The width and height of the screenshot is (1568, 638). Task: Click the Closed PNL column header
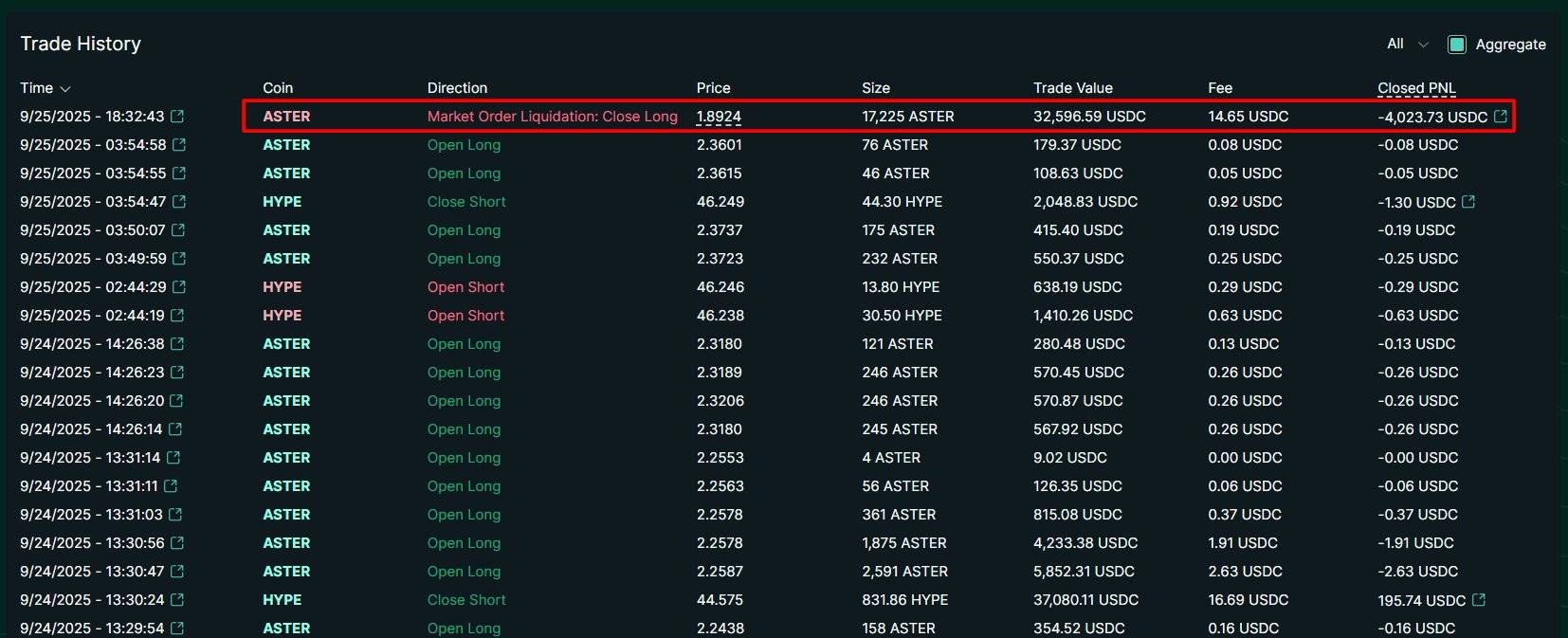tap(1416, 88)
